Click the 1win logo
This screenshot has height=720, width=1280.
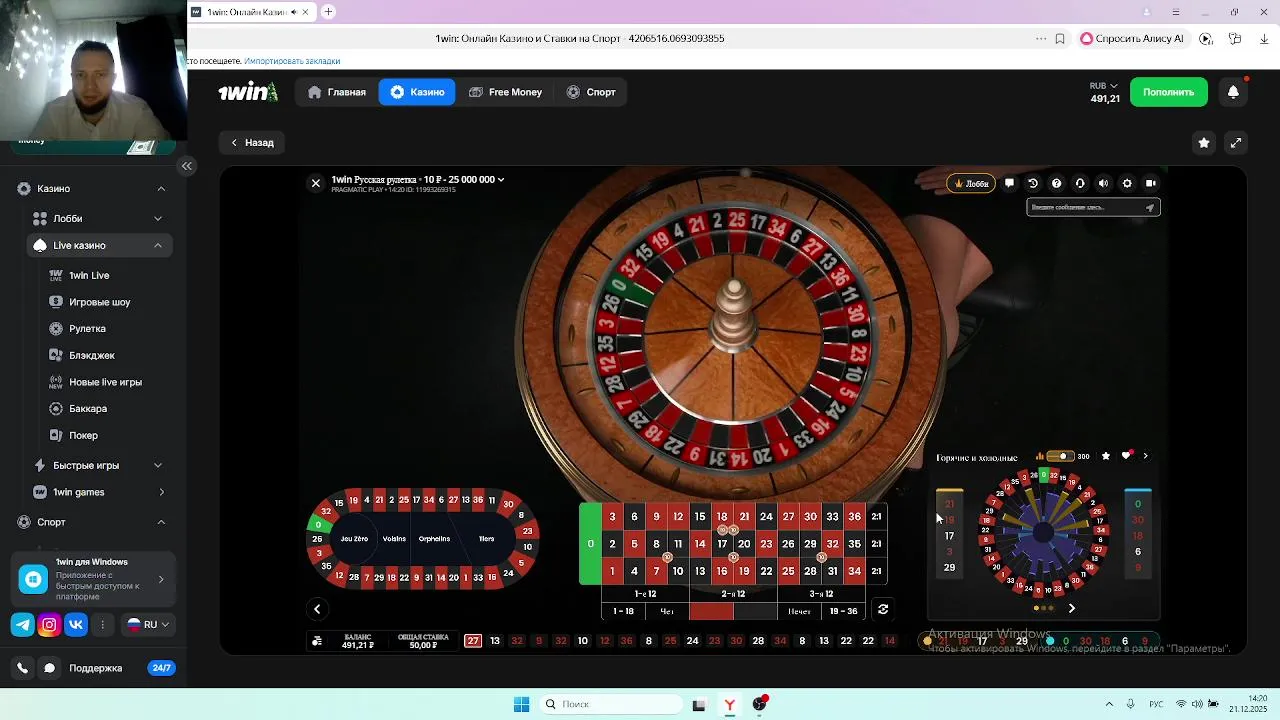[x=248, y=92]
